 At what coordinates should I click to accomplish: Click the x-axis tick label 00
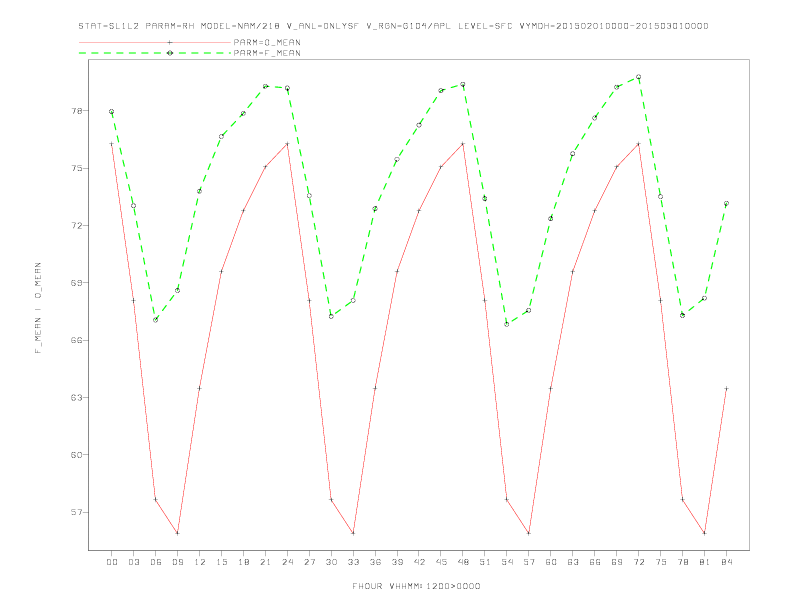point(112,562)
